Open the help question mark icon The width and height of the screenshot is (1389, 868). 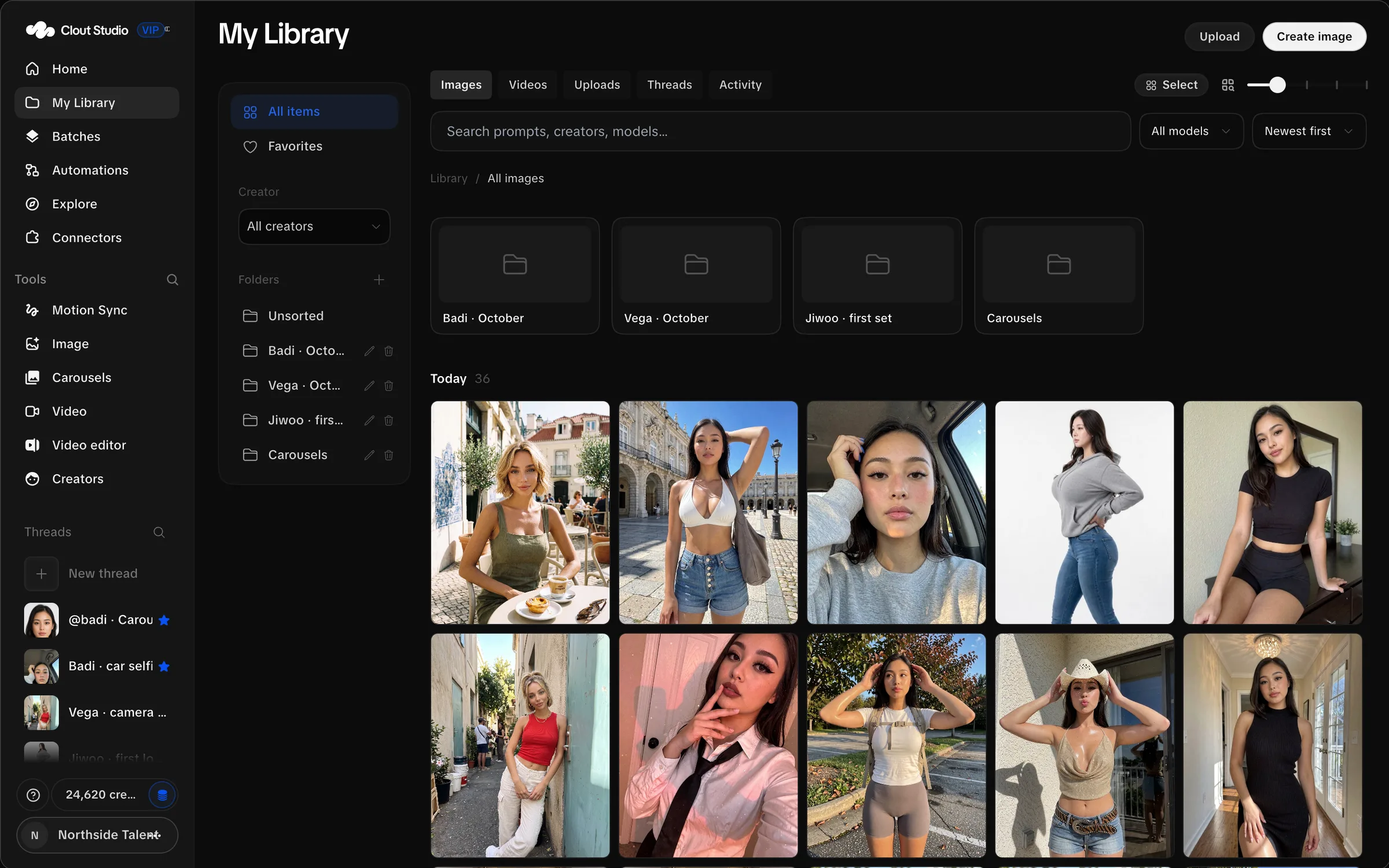pyautogui.click(x=34, y=795)
